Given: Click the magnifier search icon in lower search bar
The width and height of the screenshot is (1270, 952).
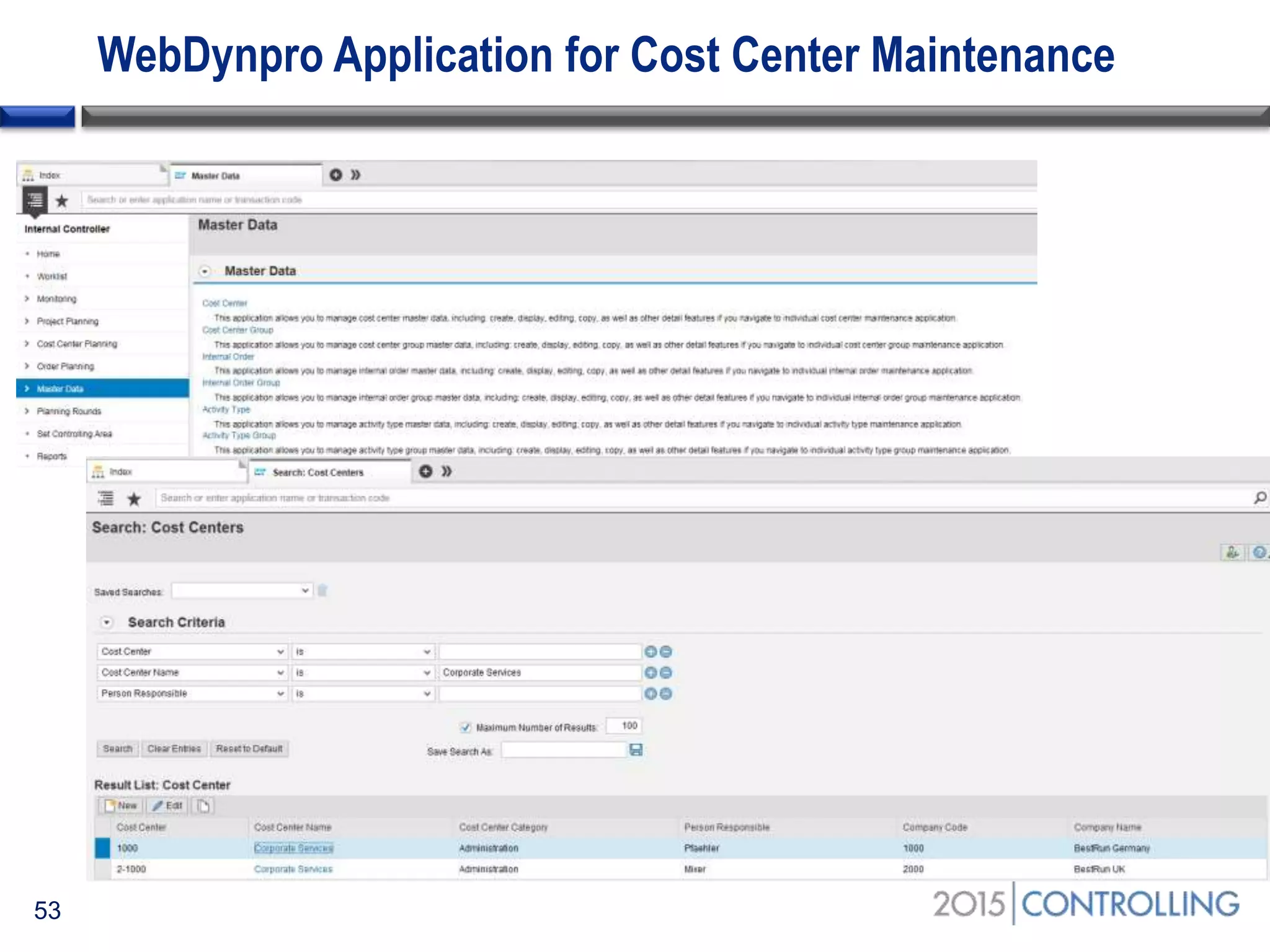Looking at the screenshot, I should pyautogui.click(x=1260, y=498).
